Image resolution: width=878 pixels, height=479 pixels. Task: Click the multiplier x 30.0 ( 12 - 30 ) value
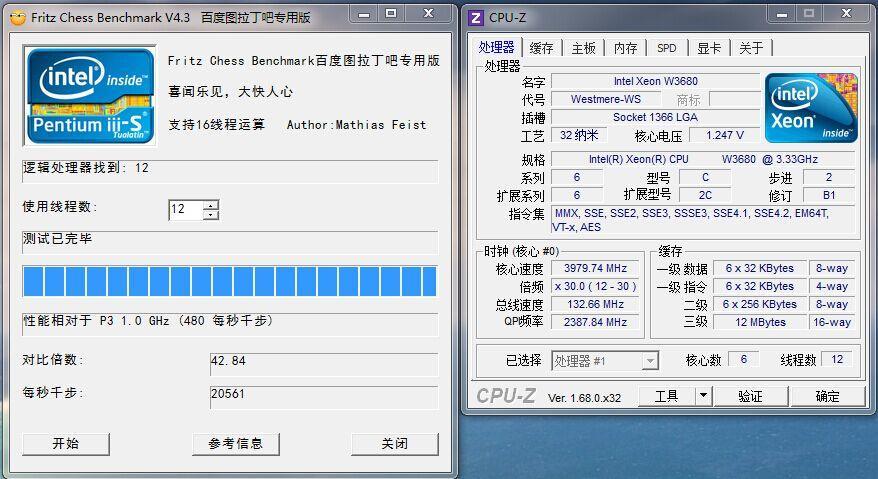click(595, 286)
